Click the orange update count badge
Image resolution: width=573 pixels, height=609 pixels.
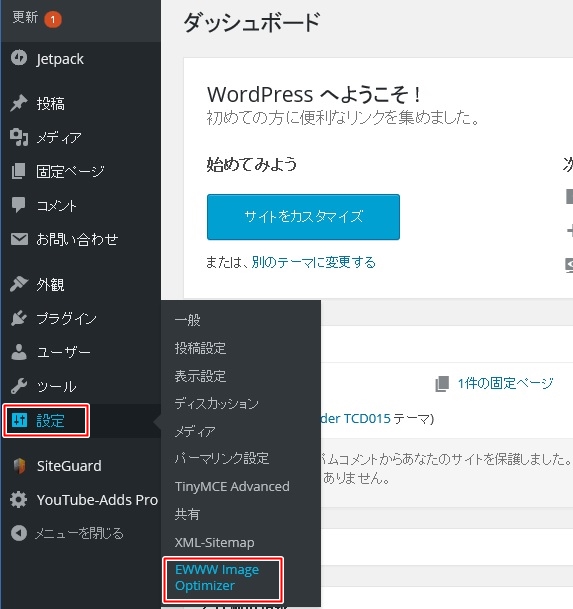click(x=53, y=19)
